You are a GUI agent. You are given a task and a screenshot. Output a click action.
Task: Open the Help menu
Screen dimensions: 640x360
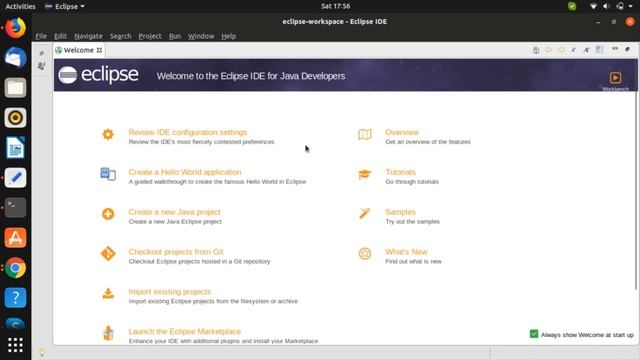pos(229,36)
